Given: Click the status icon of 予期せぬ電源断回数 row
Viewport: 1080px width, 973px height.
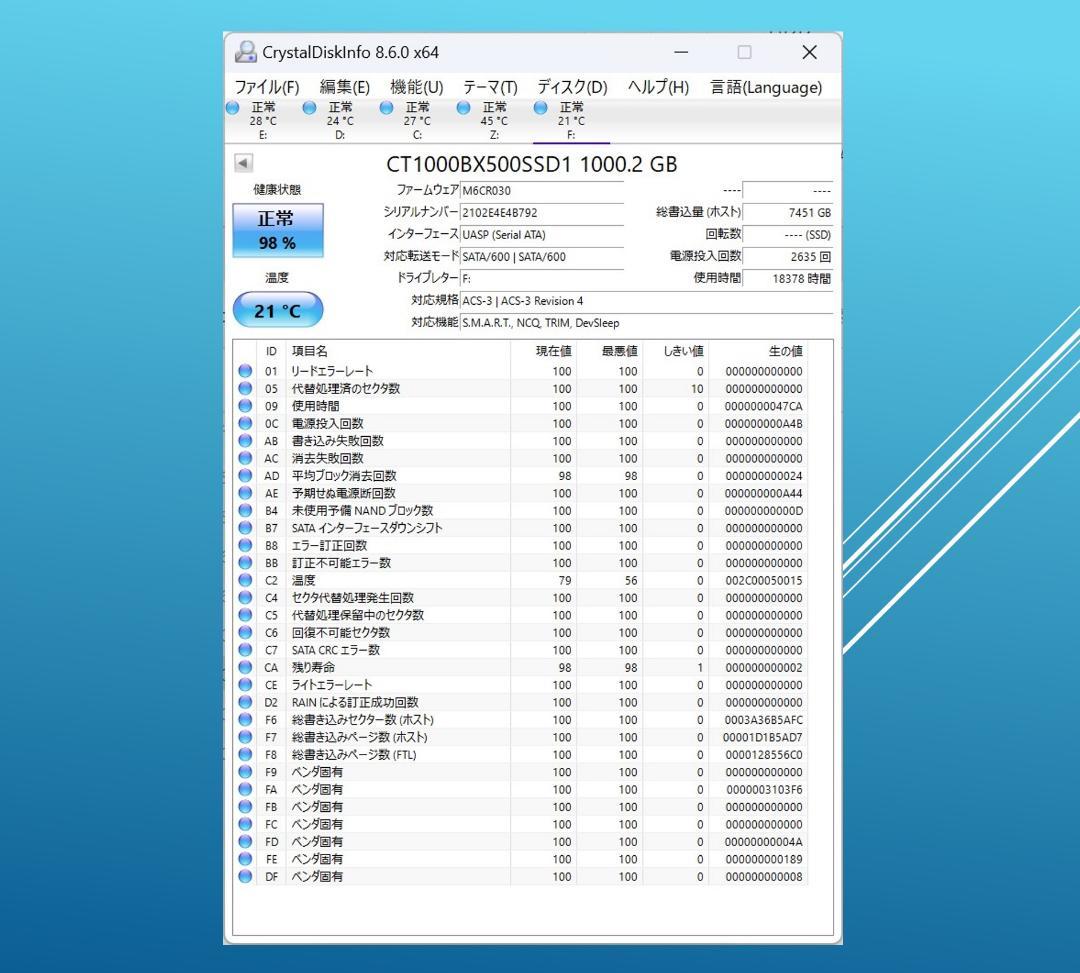Looking at the screenshot, I should pyautogui.click(x=245, y=492).
